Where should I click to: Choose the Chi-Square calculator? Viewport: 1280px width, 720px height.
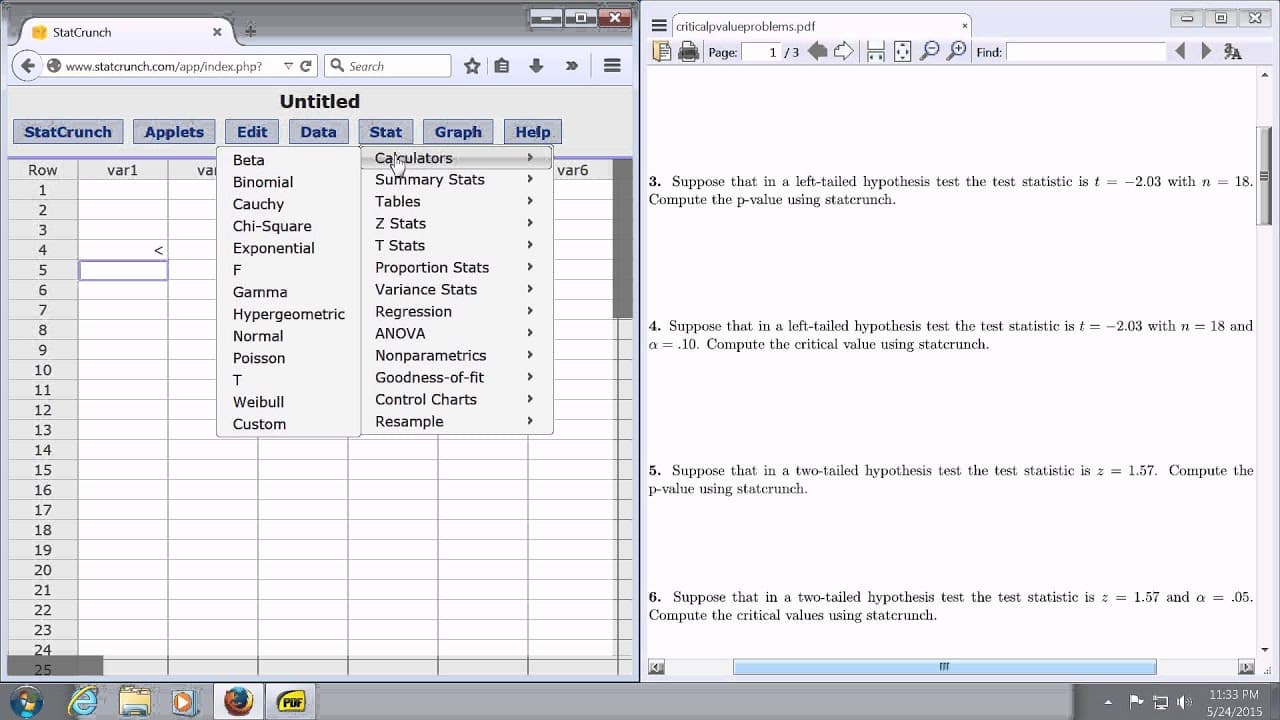tap(288, 226)
